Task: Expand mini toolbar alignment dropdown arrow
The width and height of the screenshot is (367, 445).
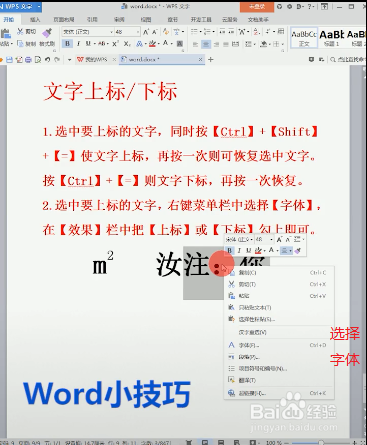Action: pyautogui.click(x=290, y=250)
